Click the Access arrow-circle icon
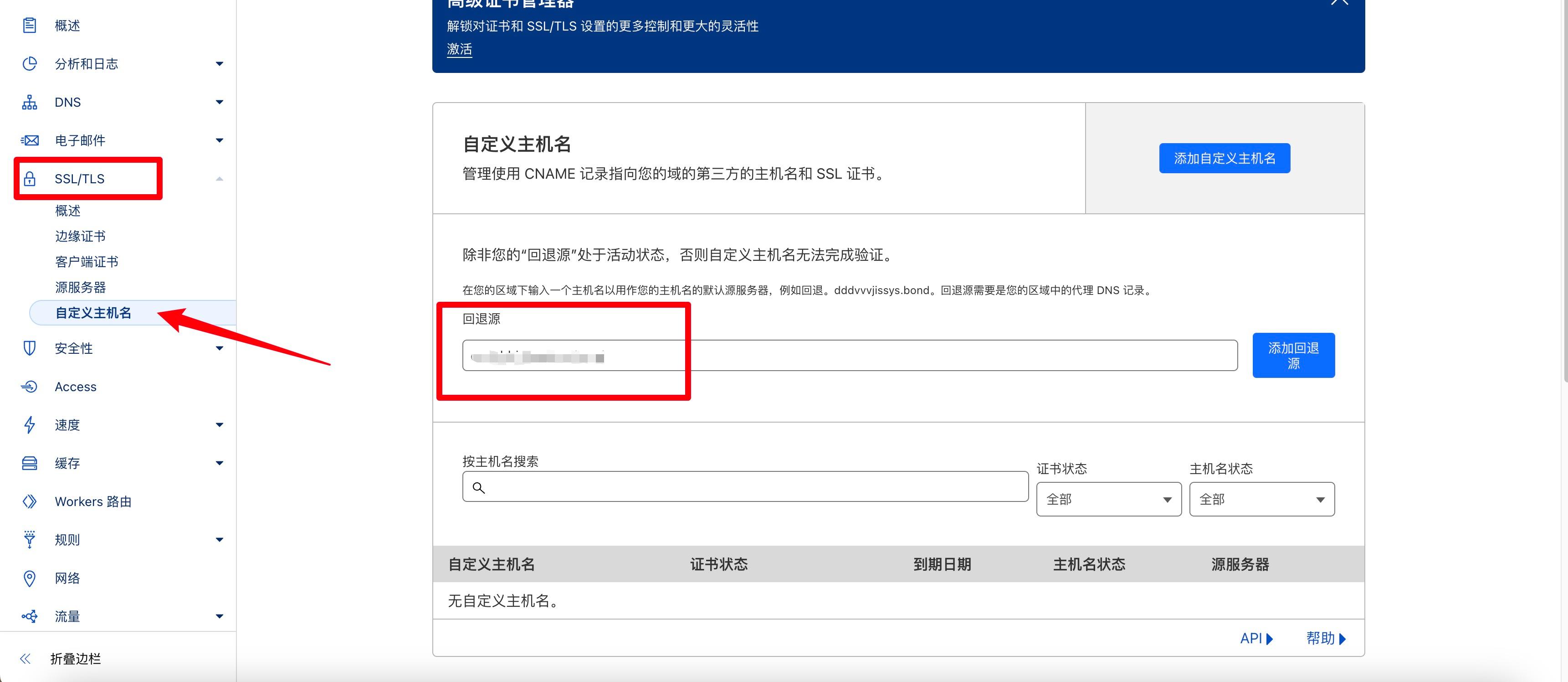The height and width of the screenshot is (682, 1568). pyautogui.click(x=29, y=386)
